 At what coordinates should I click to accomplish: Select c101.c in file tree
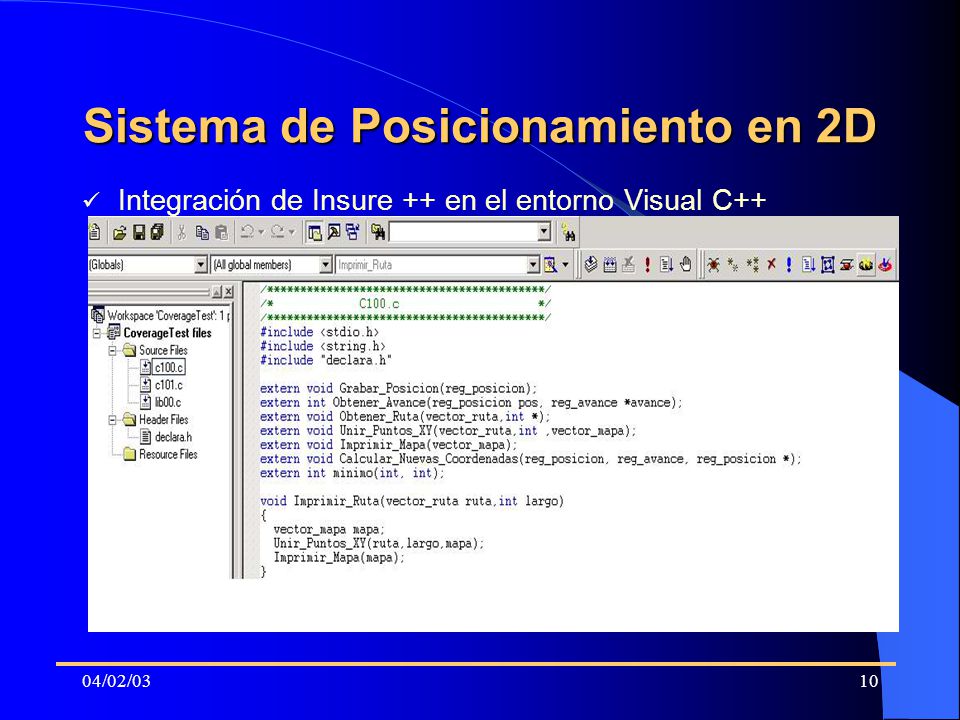pyautogui.click(x=168, y=385)
